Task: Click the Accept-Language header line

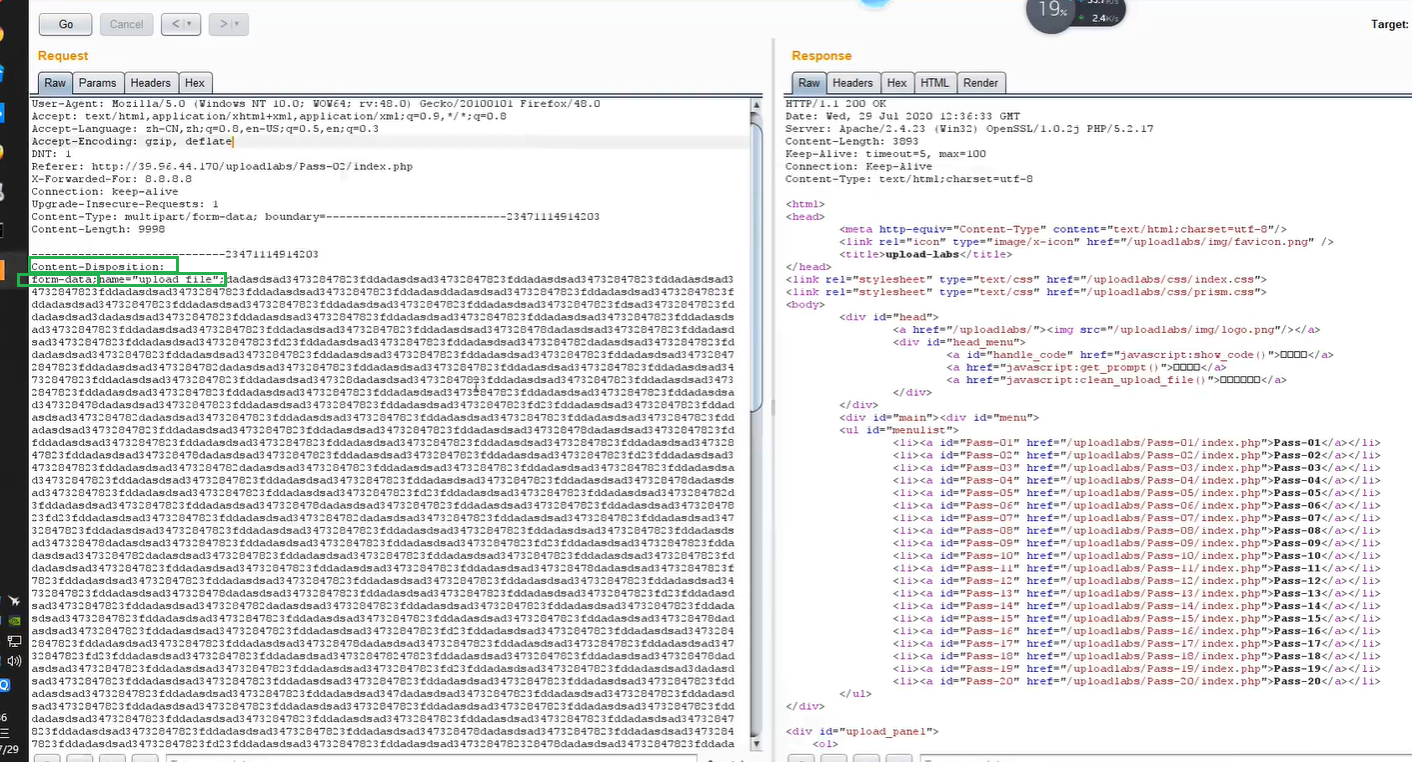Action: click(205, 129)
